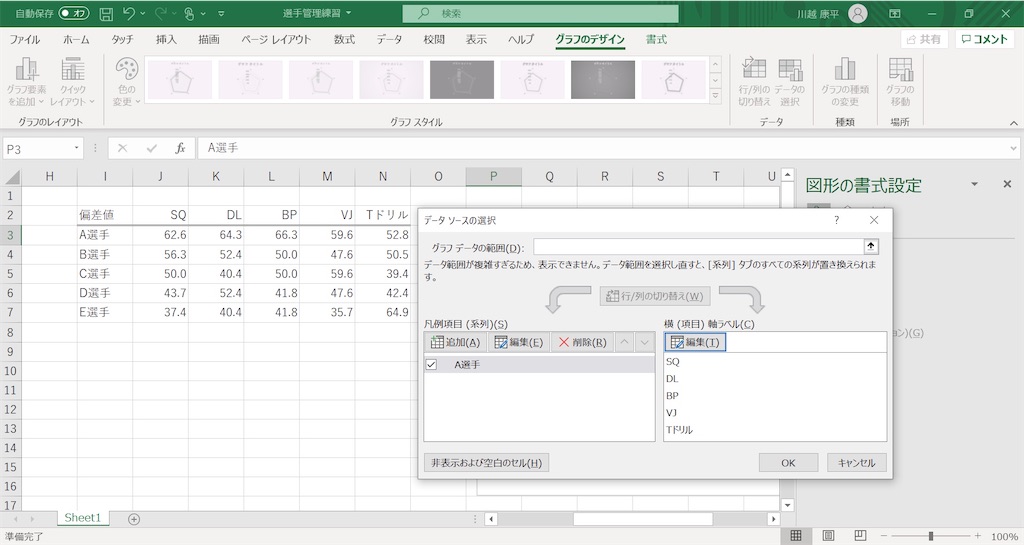
Task: Open the 図形の書式設定 pane options dropdown
Action: point(974,185)
